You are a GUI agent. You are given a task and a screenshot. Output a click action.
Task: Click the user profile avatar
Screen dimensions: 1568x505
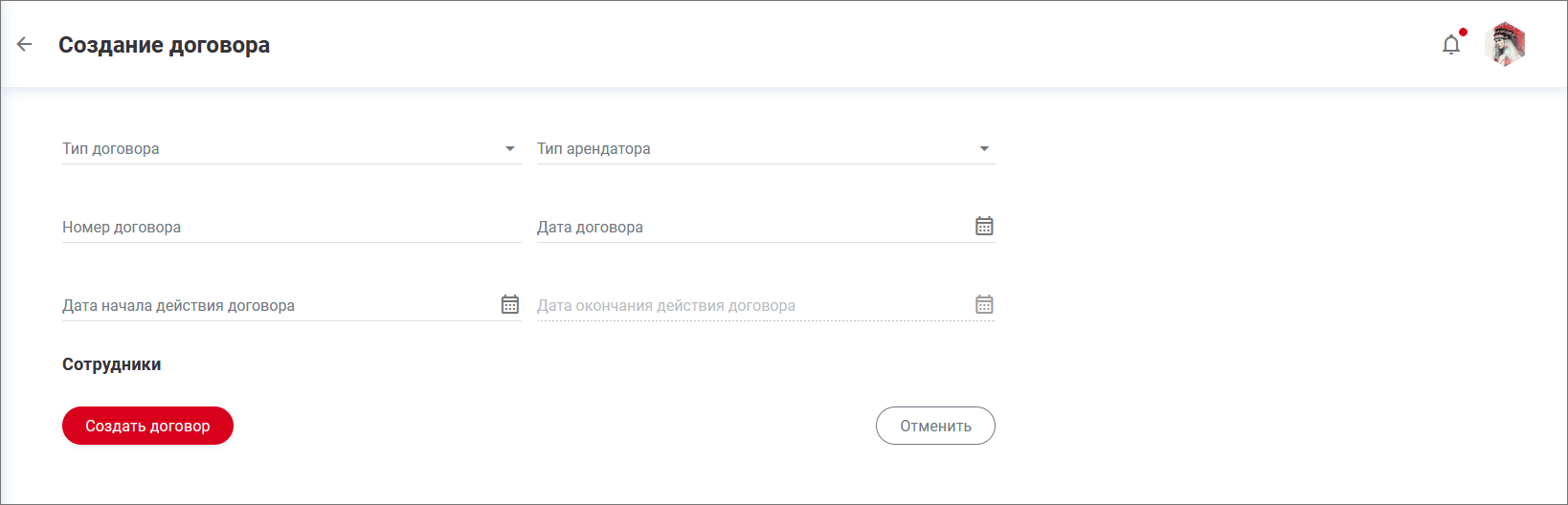point(1505,44)
